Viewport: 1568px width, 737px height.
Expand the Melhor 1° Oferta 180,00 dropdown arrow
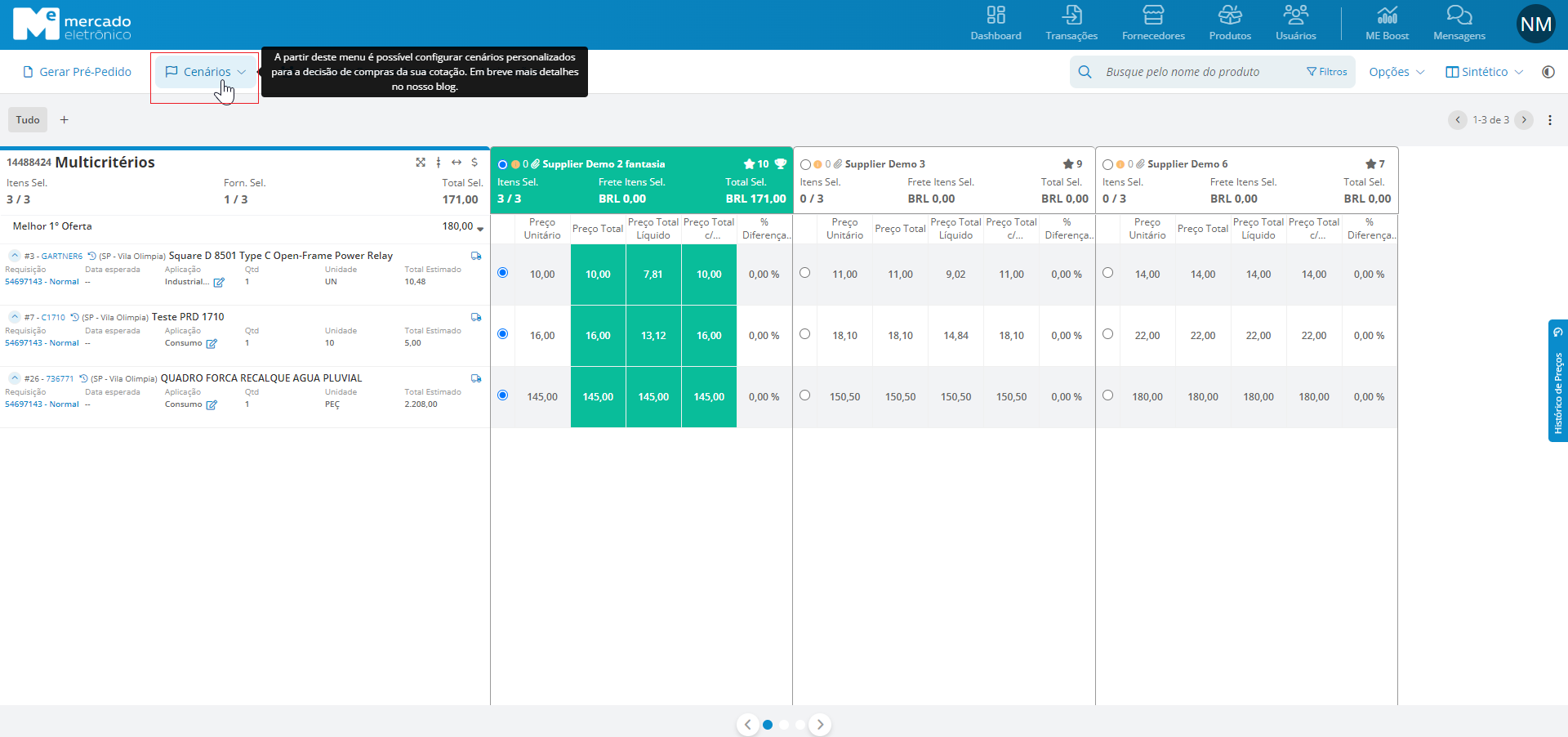(x=480, y=228)
